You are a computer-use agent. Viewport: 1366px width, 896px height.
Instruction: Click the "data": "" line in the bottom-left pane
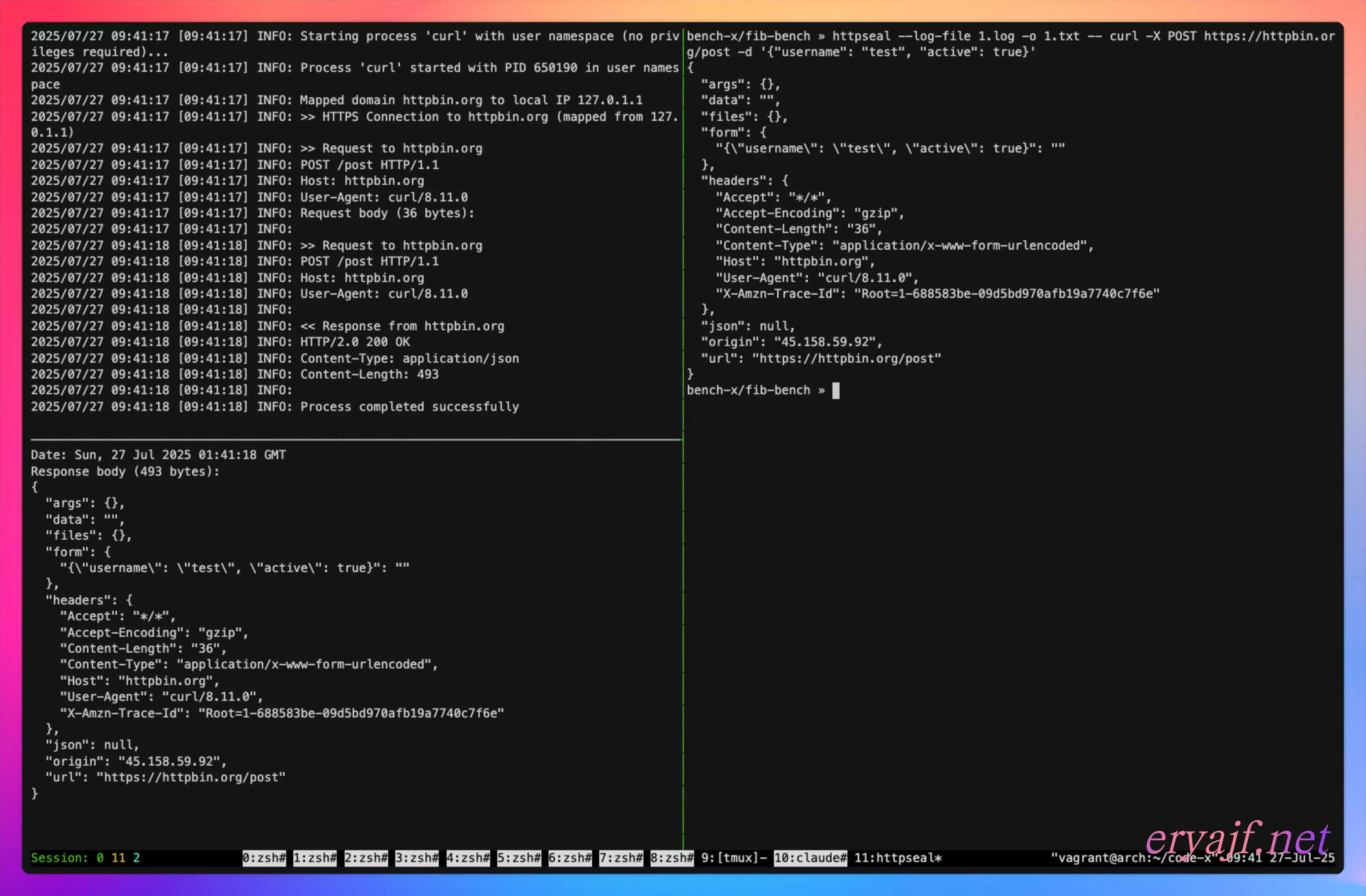(85, 520)
